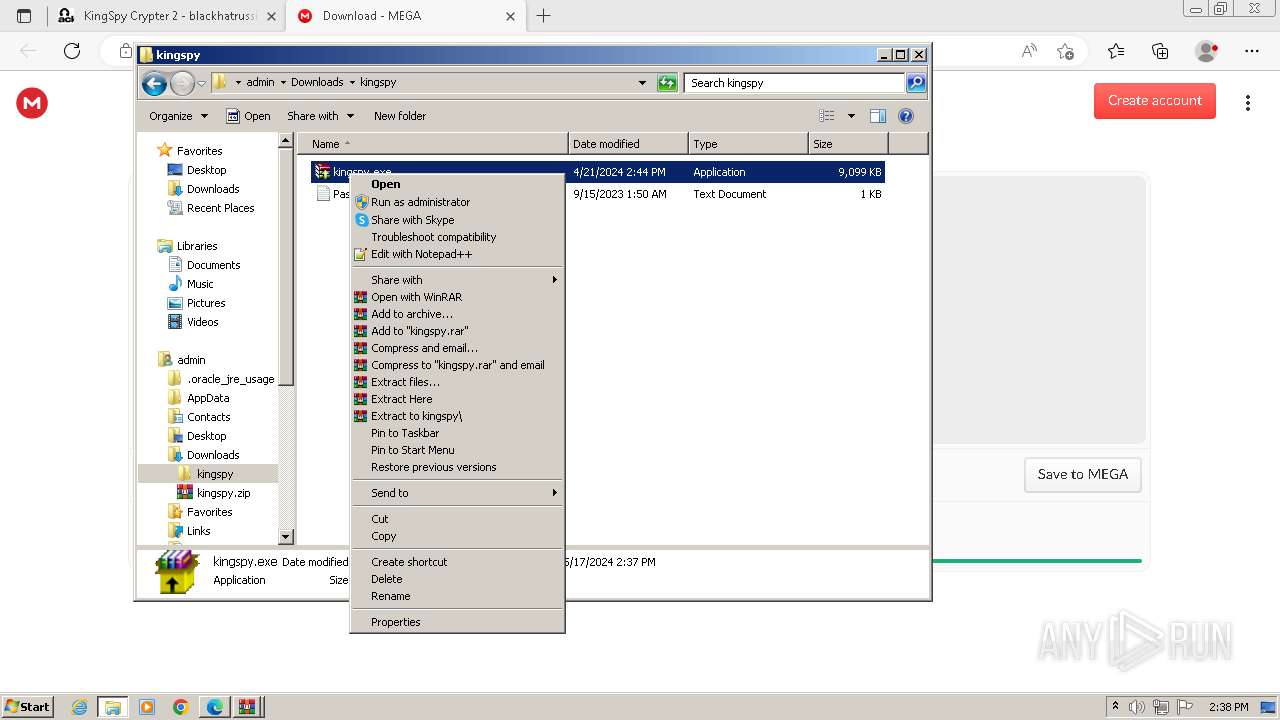
Task: Click the change view icon in Explorer toolbar
Action: click(x=827, y=116)
